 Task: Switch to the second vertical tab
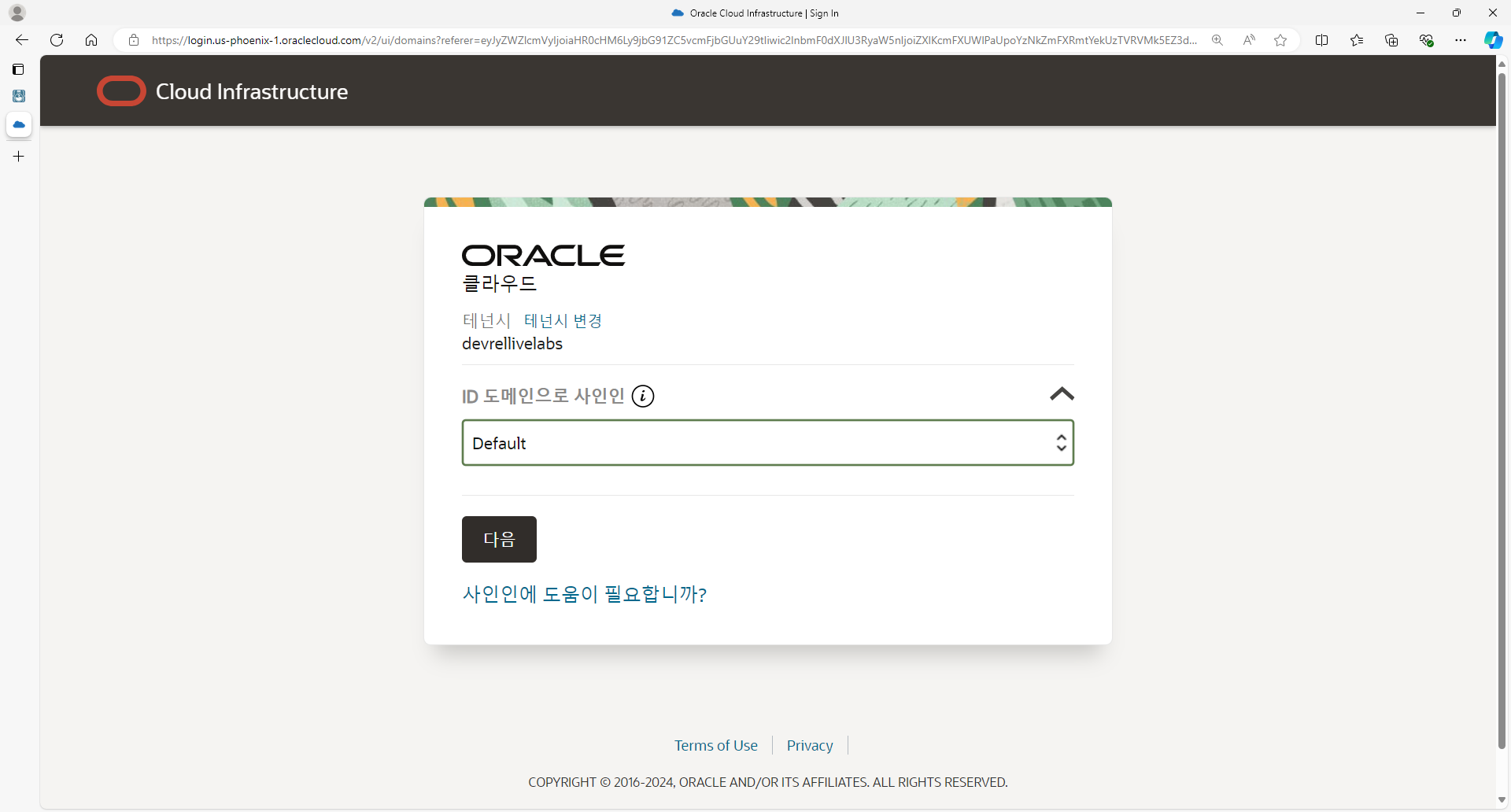pos(19,96)
